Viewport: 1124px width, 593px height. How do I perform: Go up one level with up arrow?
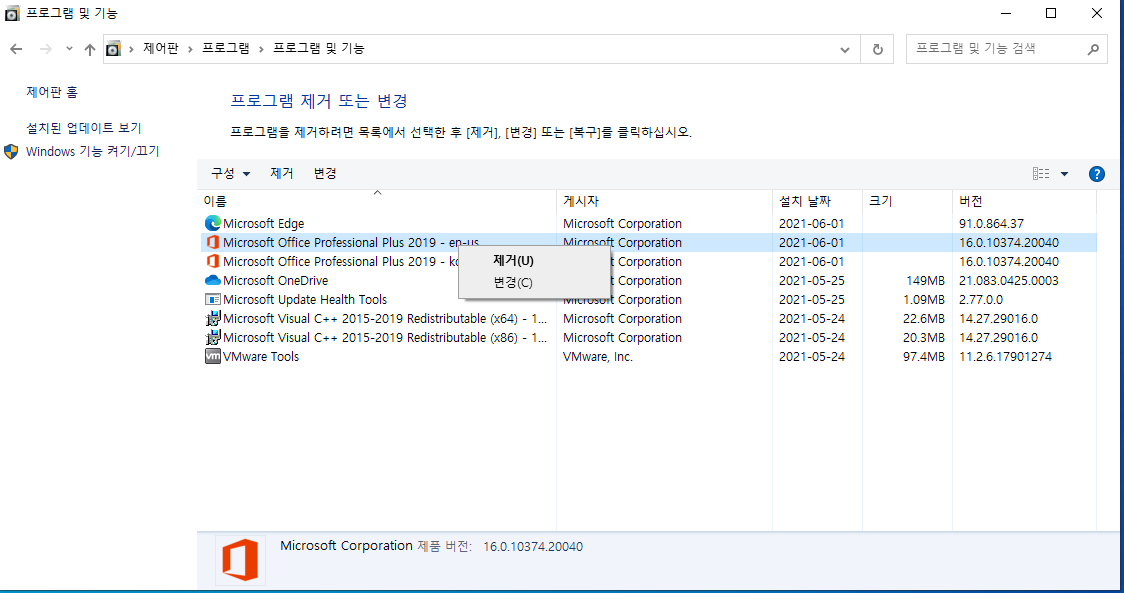(90, 49)
